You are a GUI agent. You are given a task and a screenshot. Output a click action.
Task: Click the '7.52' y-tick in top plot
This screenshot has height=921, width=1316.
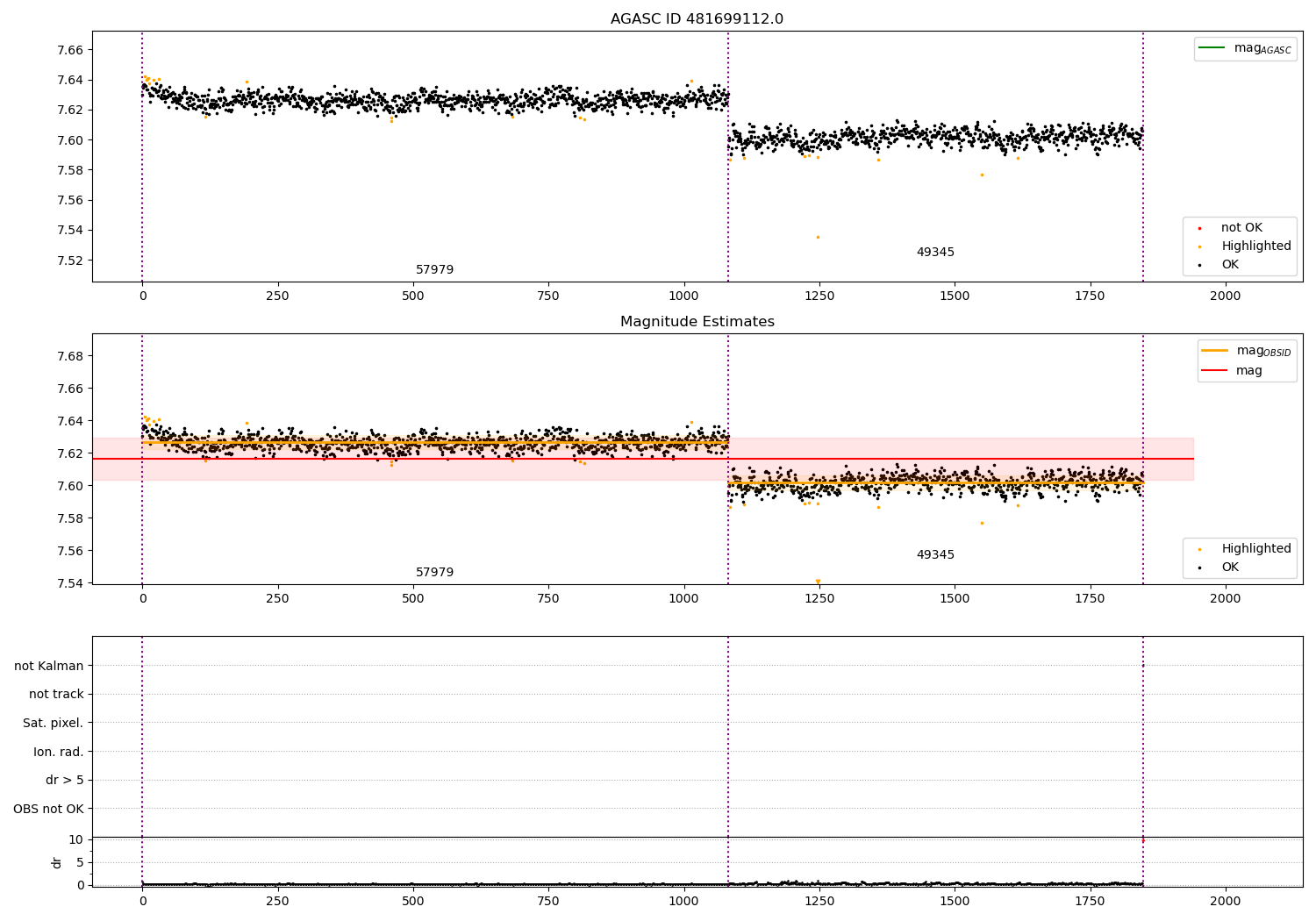click(69, 261)
